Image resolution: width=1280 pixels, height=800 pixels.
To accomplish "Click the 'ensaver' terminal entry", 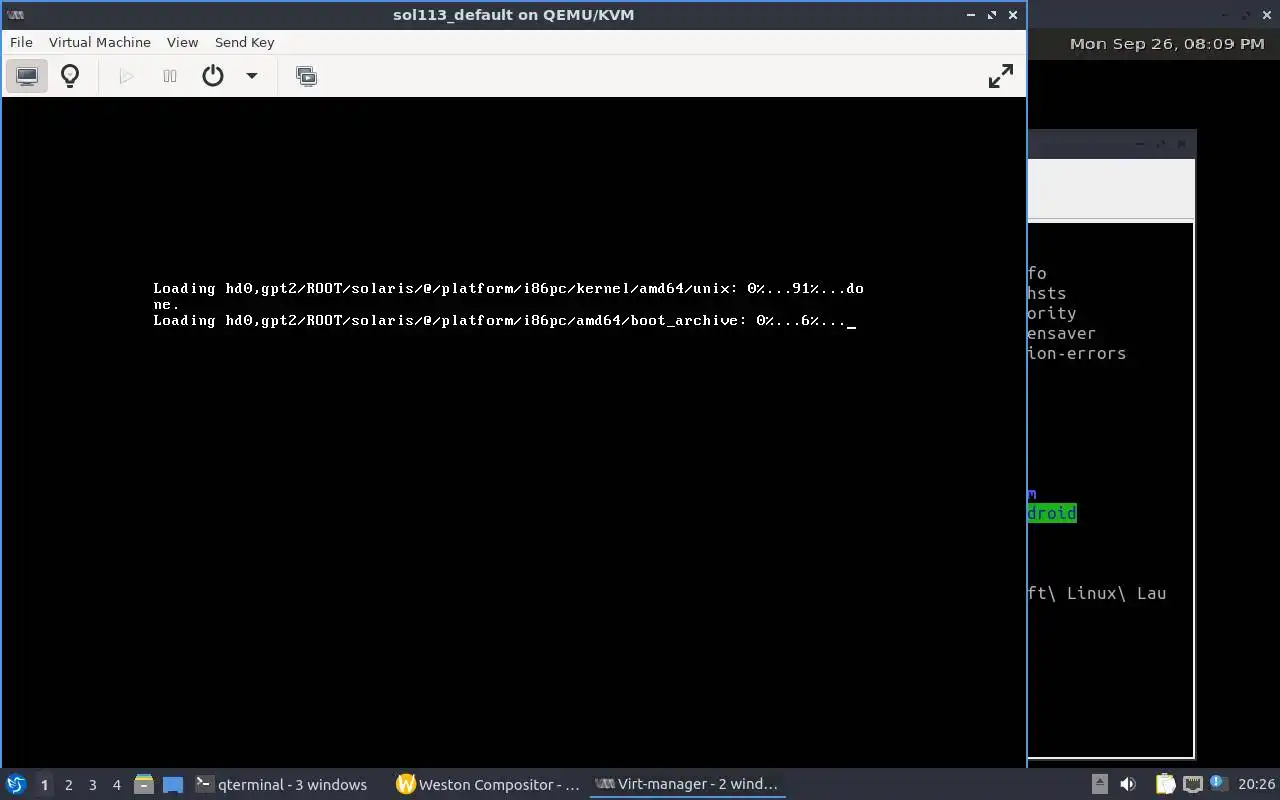I will 1062,333.
